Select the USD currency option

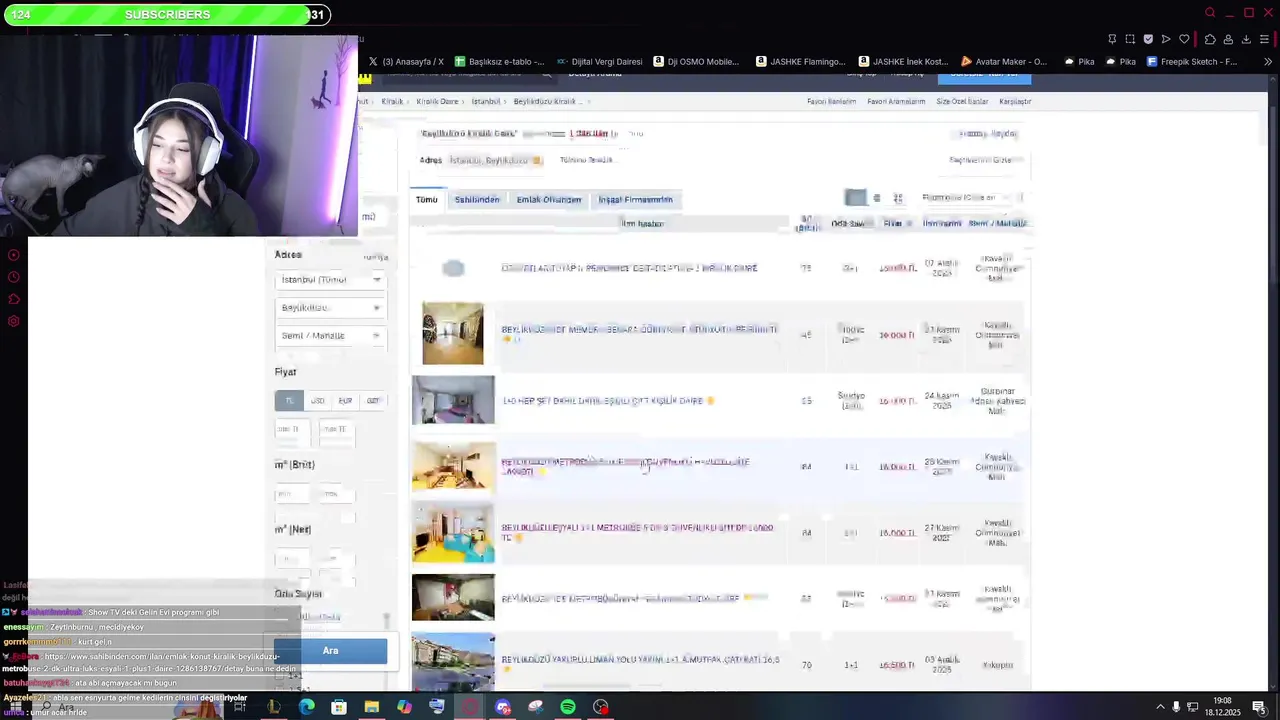click(x=317, y=401)
